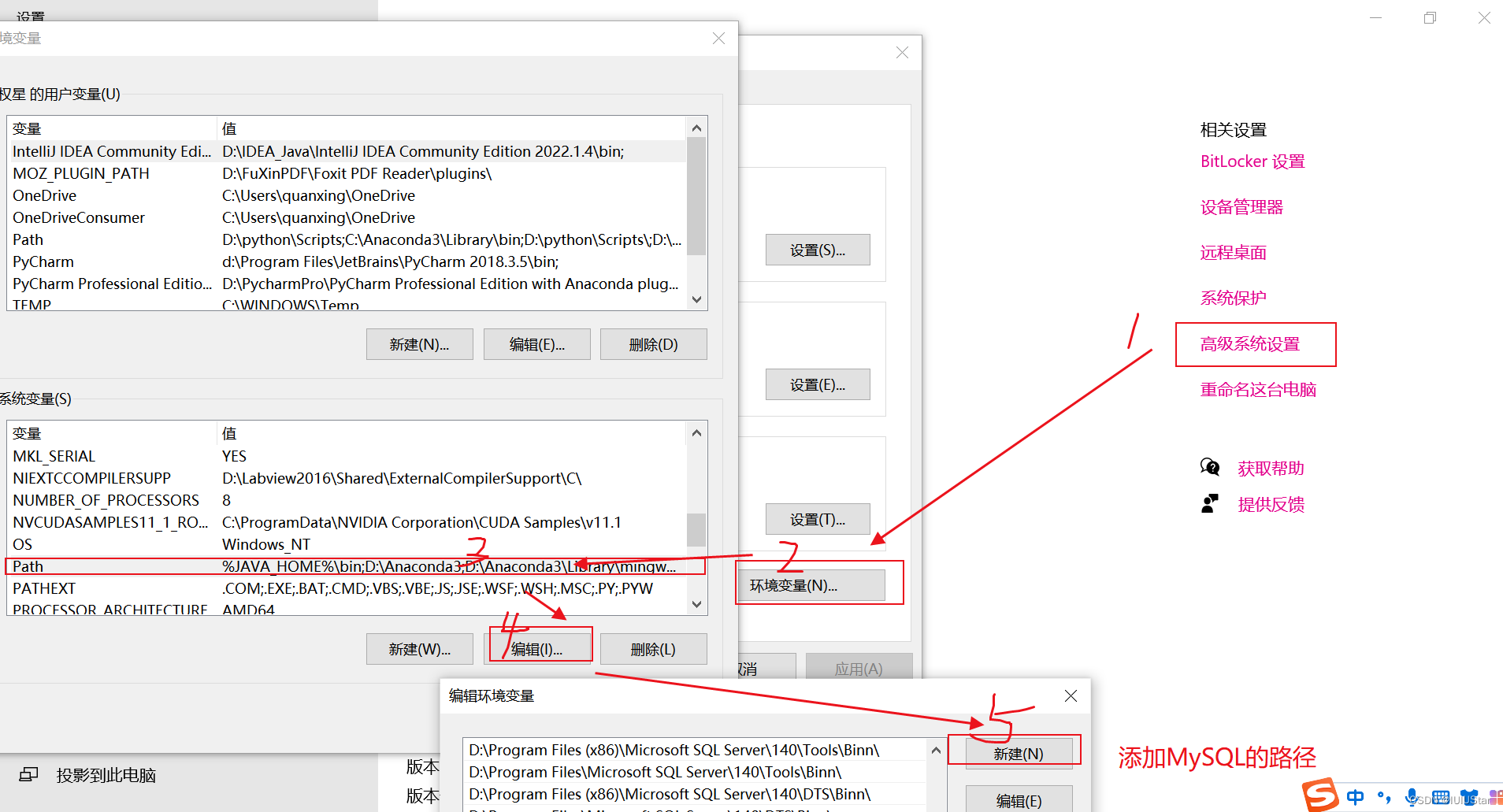
Task: Select OS system variable row
Action: click(347, 544)
